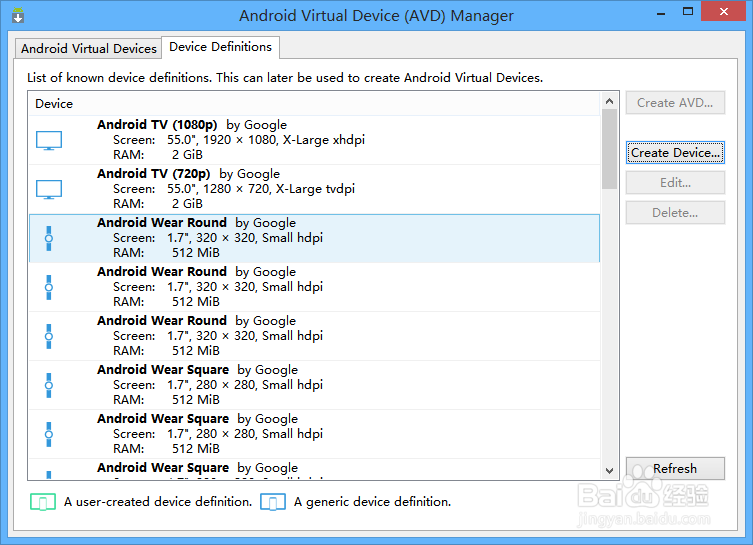Select the Android TV (720p) by Google row title
Image resolution: width=753 pixels, height=545 pixels.
[x=188, y=174]
